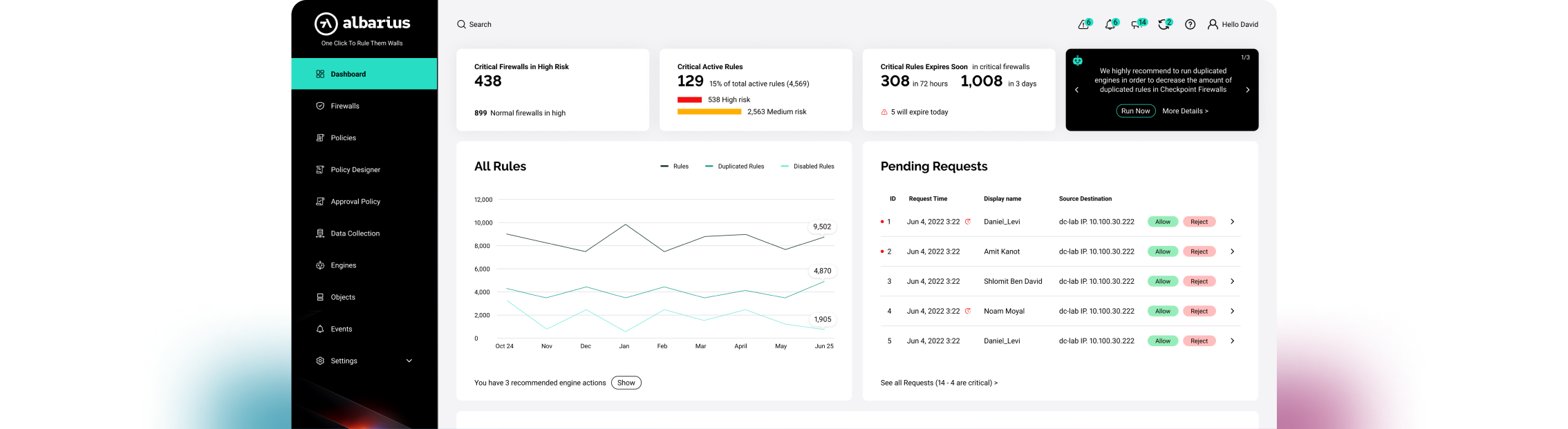Reject Noam Moyal request

click(x=1199, y=311)
